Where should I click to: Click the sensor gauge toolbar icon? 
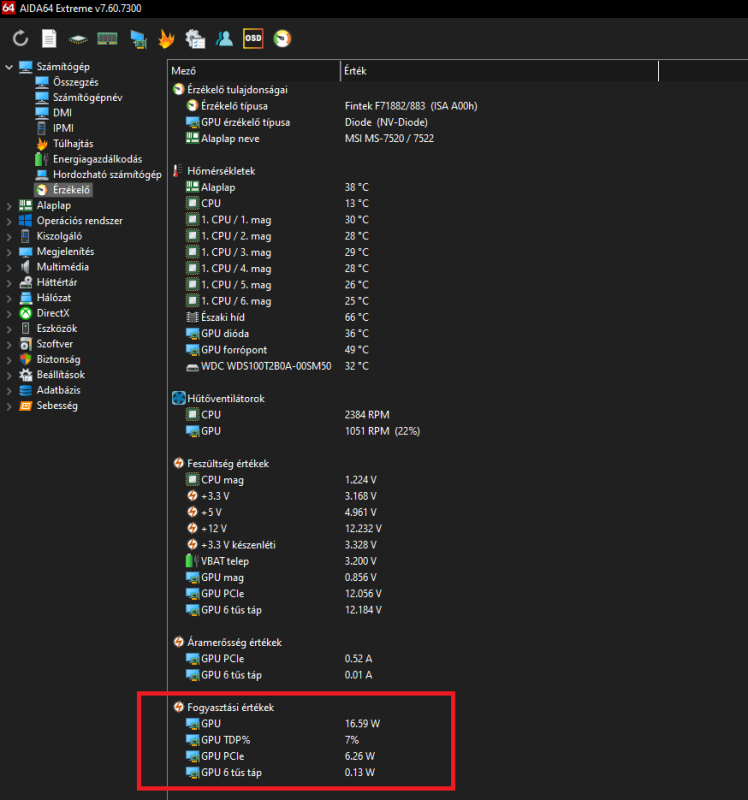pos(282,38)
